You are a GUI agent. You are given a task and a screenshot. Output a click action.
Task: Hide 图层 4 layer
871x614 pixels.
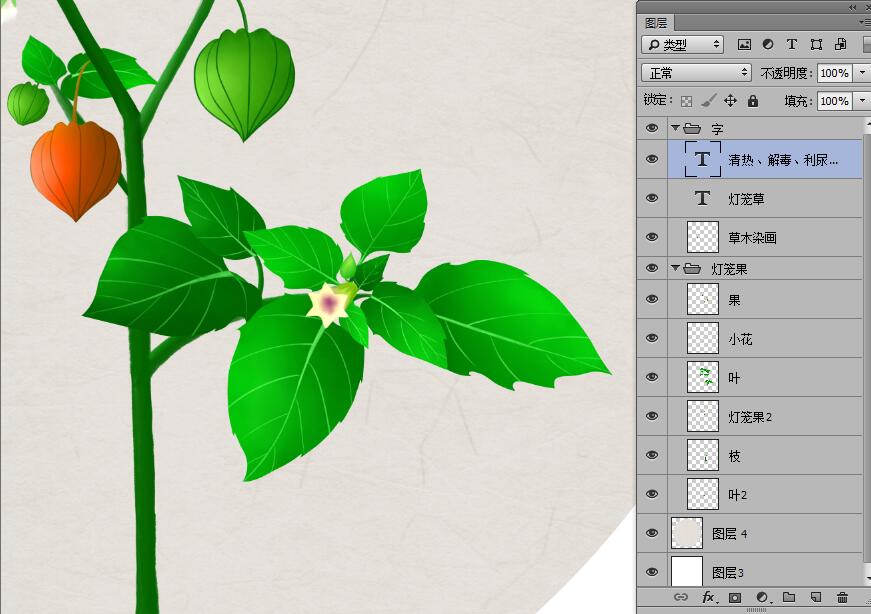(x=652, y=533)
